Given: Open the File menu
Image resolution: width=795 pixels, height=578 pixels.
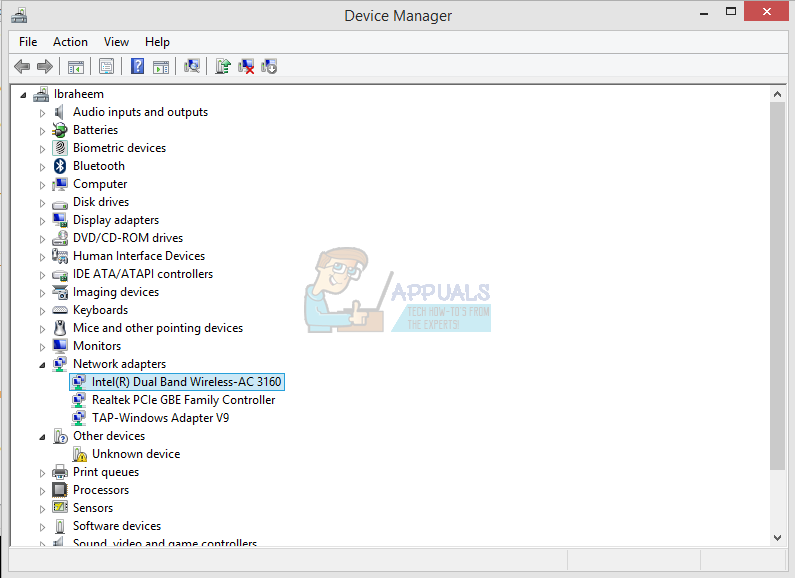Looking at the screenshot, I should coord(28,42).
